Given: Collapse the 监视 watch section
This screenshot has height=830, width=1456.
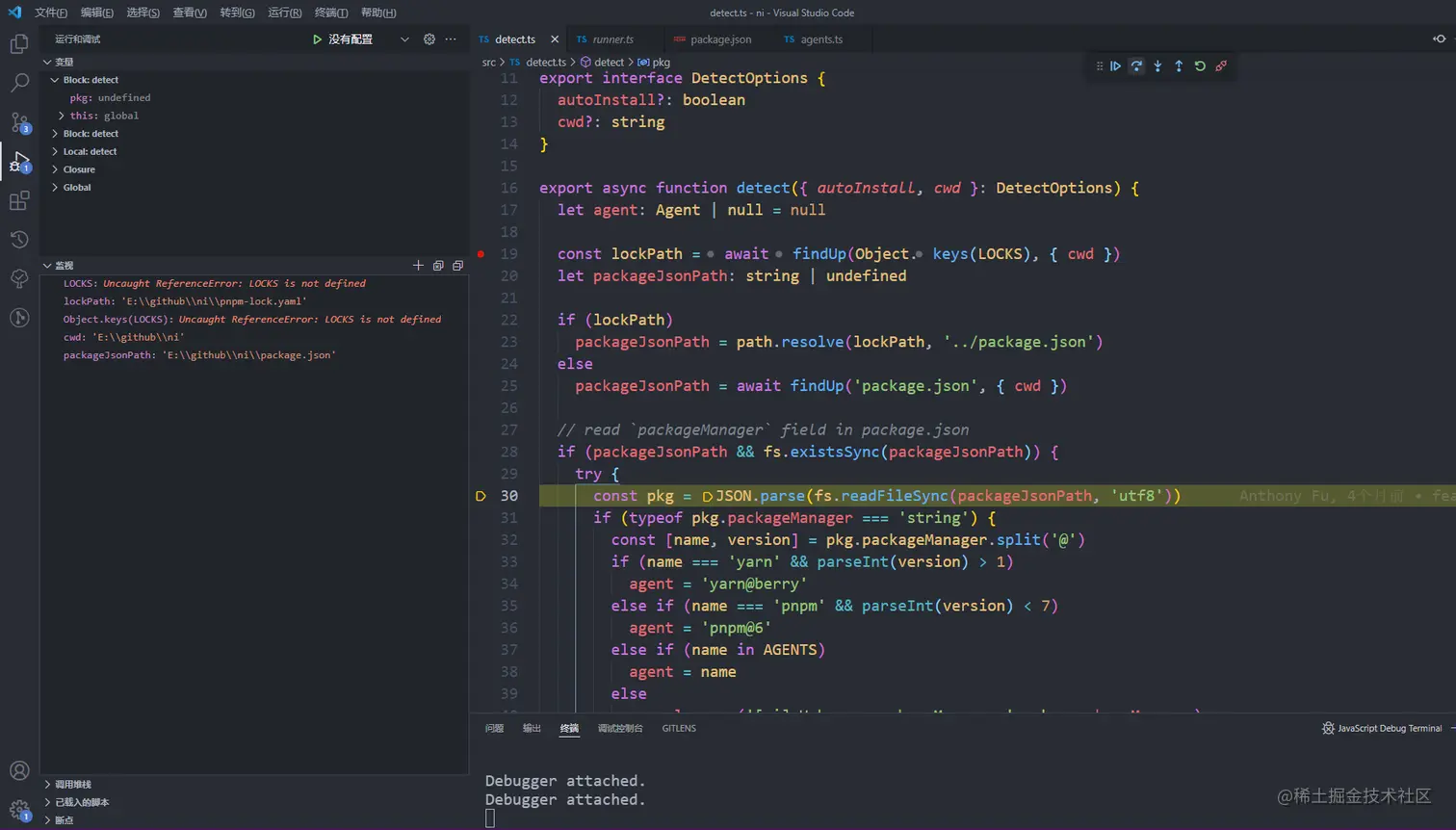Looking at the screenshot, I should tap(47, 265).
